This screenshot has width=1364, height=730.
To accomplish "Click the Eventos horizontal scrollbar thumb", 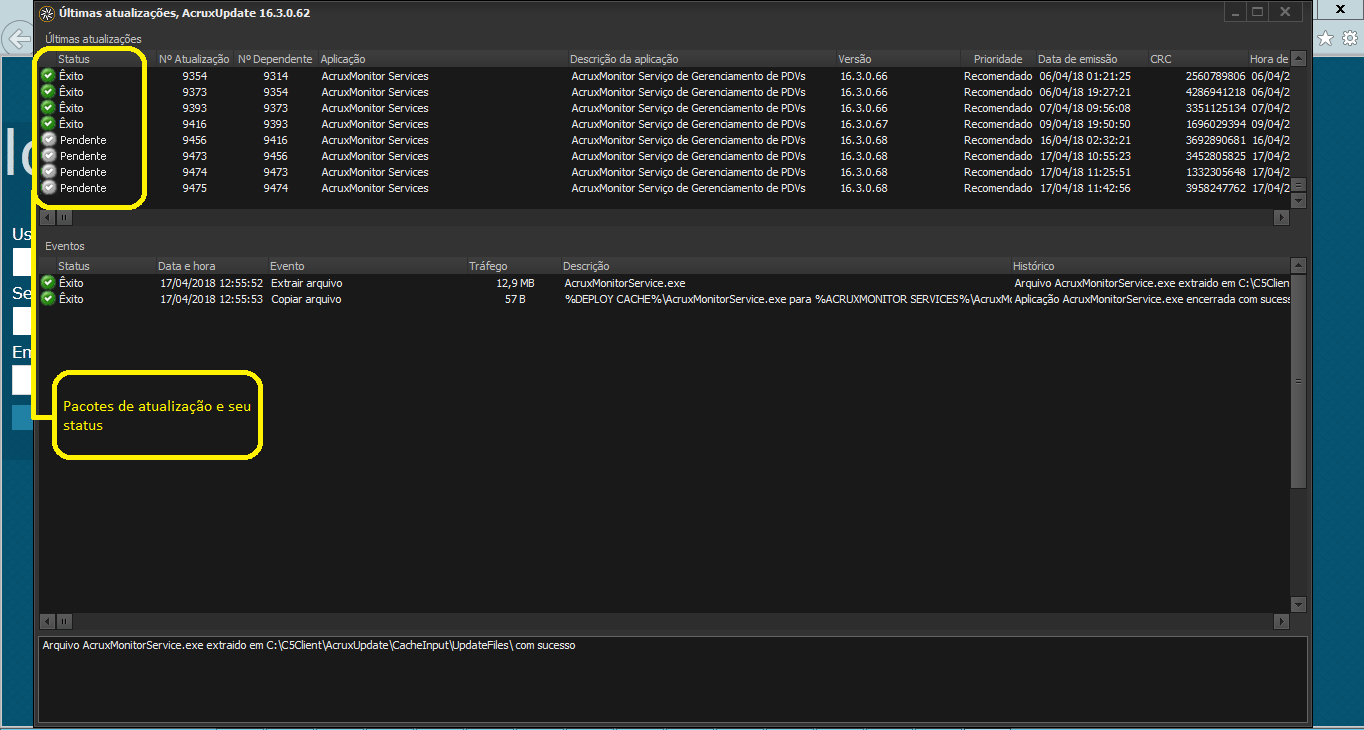I will [64, 621].
